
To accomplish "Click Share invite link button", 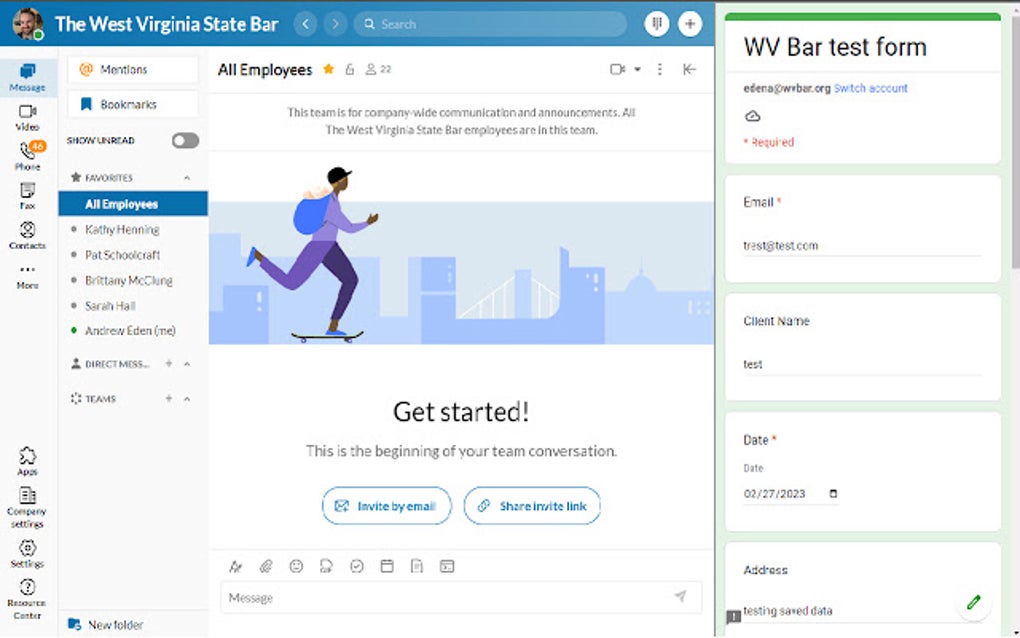I will pos(532,506).
